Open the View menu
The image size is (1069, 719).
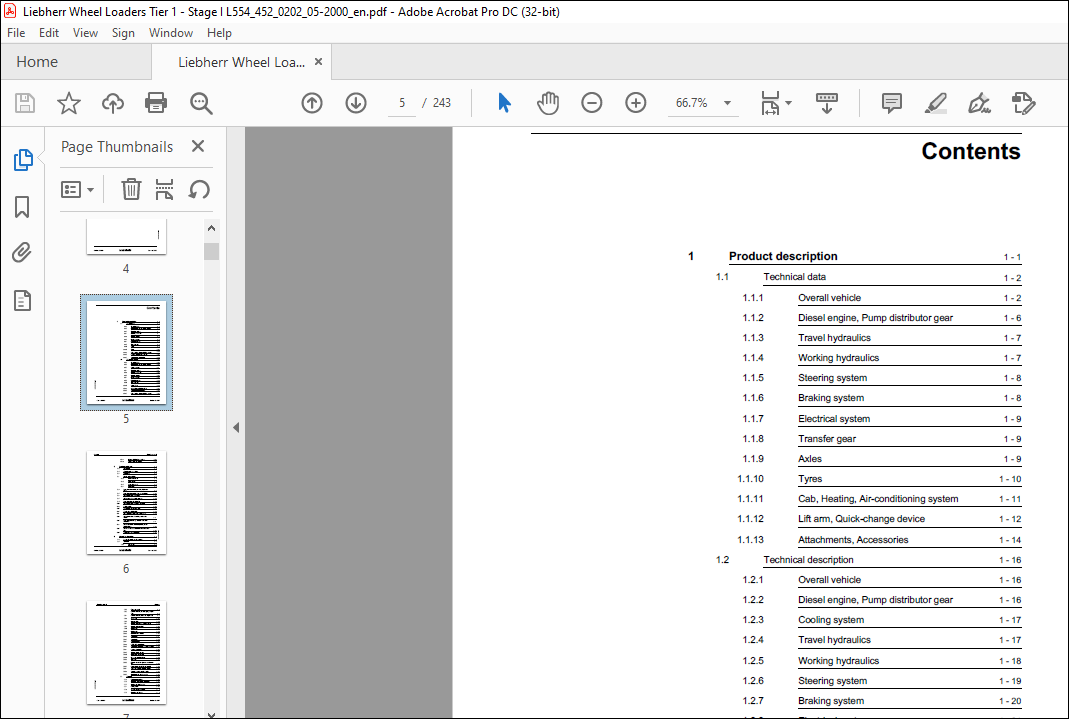pyautogui.click(x=85, y=33)
